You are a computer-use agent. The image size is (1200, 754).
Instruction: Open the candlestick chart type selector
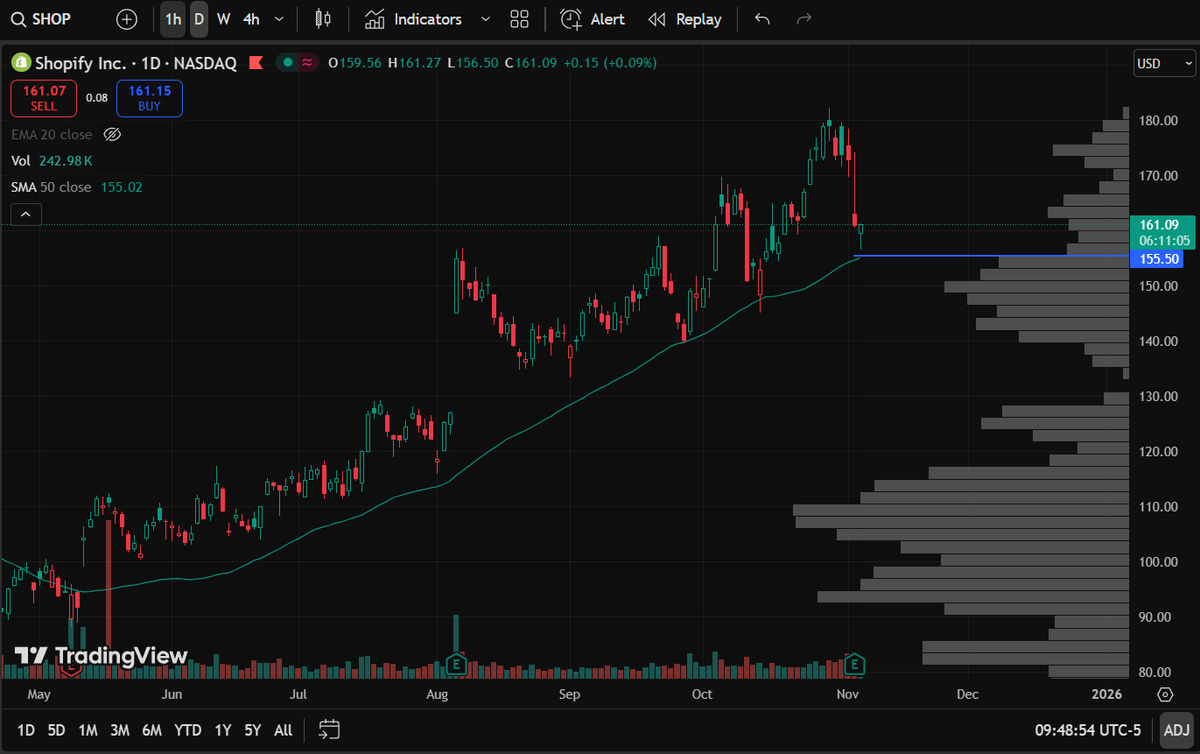click(322, 19)
